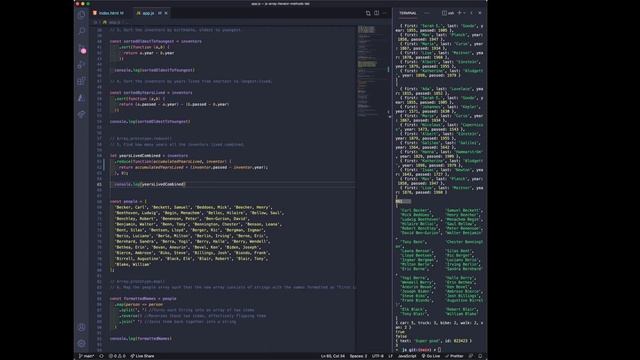Screen dimensions: 640x360
Task: Switch to the index.html editor tab
Action: tap(109, 13)
